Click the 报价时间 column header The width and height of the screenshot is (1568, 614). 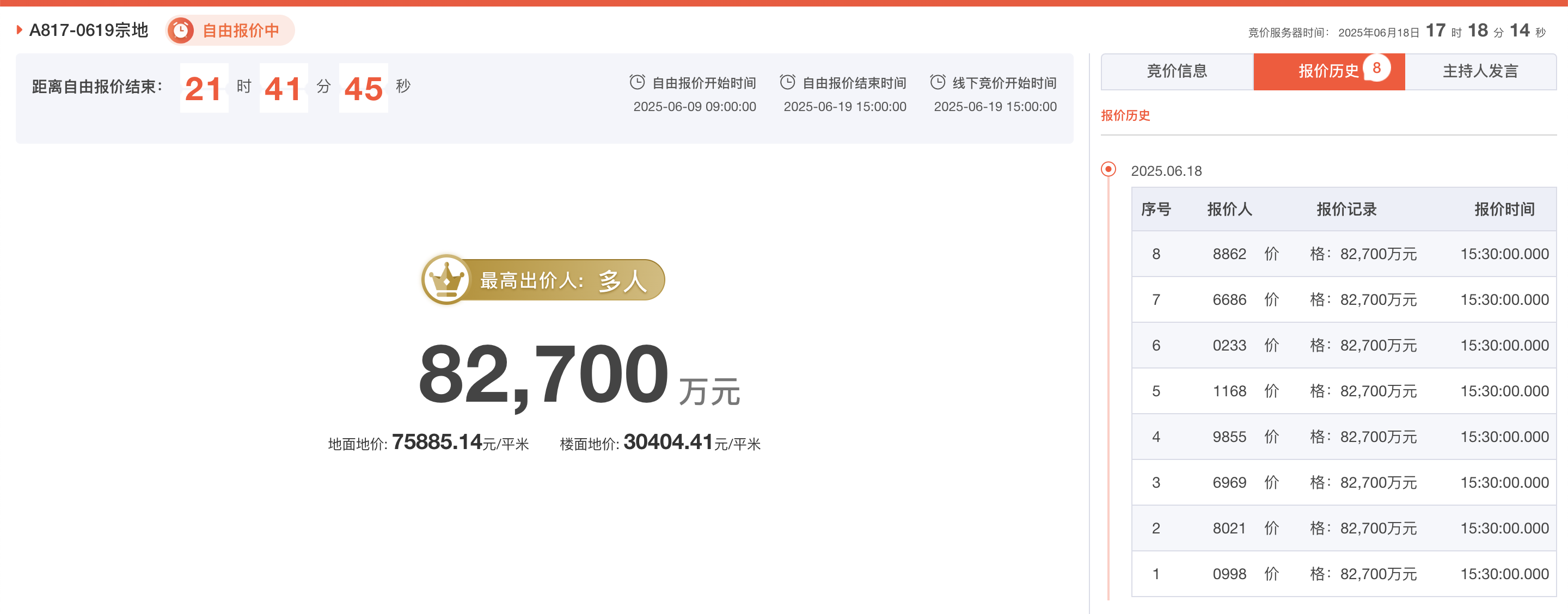pos(1504,210)
